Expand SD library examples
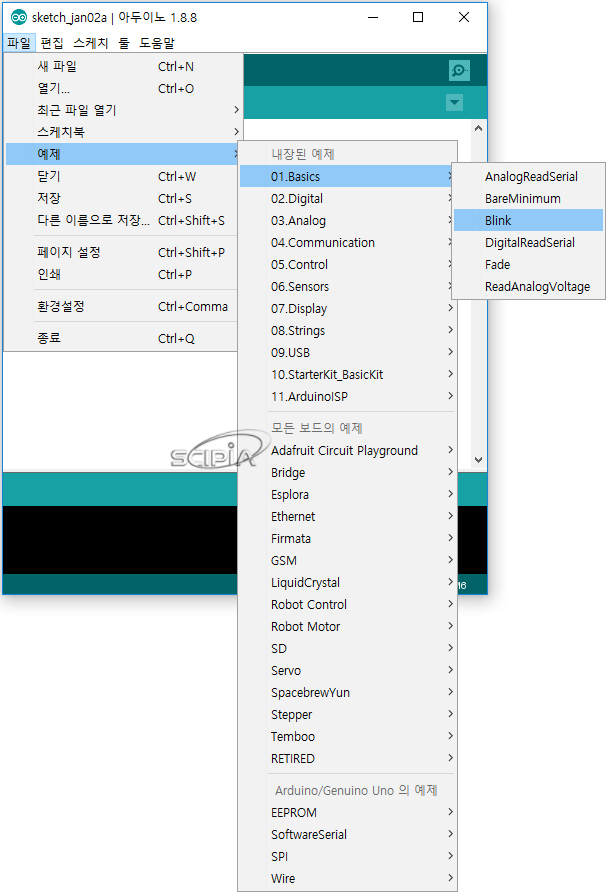This screenshot has width=606, height=892. point(348,649)
